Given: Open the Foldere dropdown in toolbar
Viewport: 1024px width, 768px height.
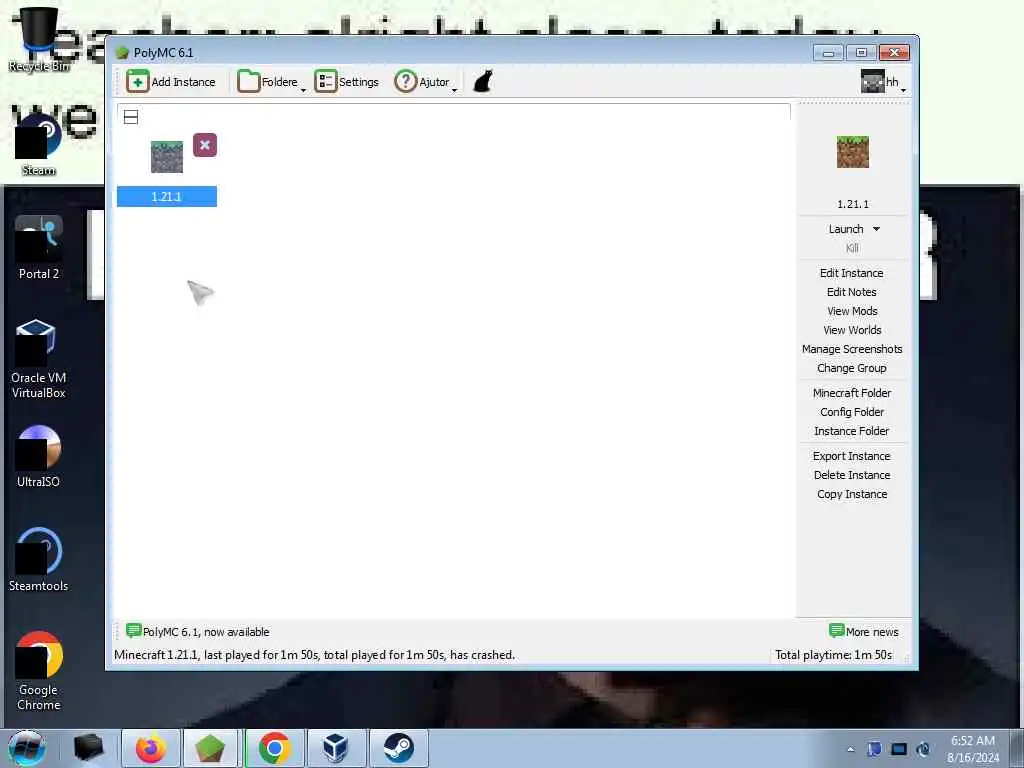Looking at the screenshot, I should coord(271,82).
